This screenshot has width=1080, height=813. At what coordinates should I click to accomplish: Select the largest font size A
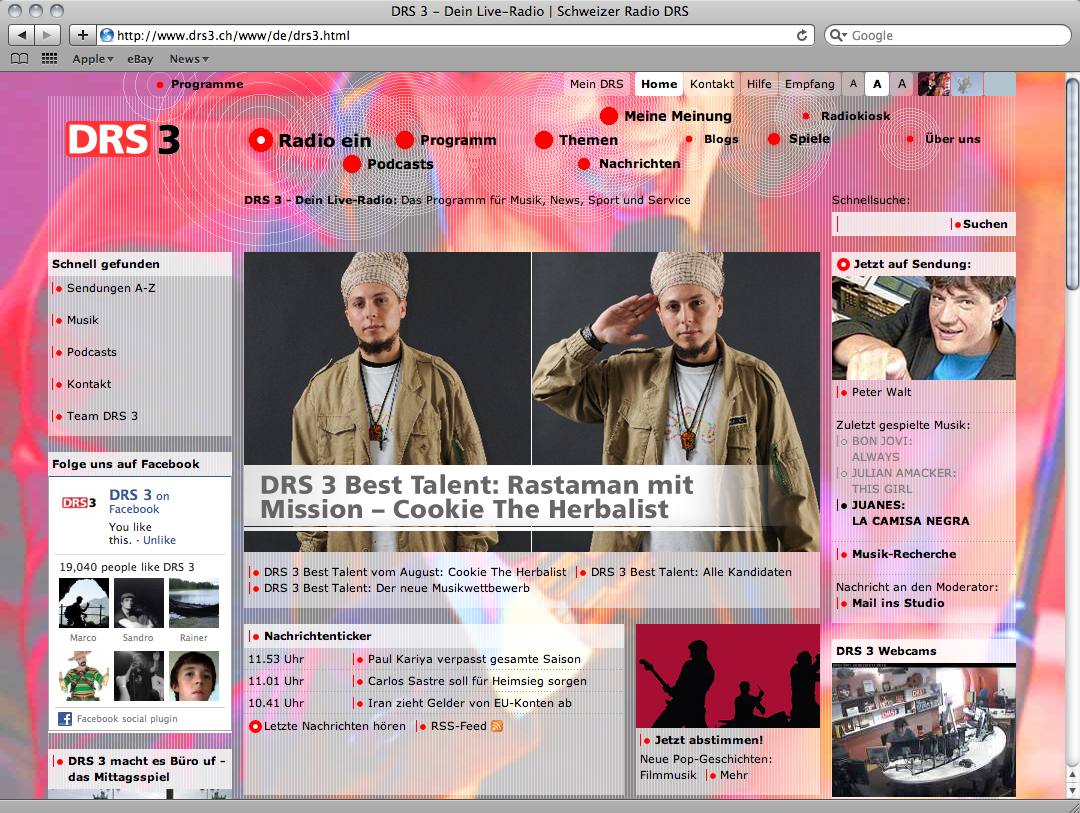(x=902, y=84)
